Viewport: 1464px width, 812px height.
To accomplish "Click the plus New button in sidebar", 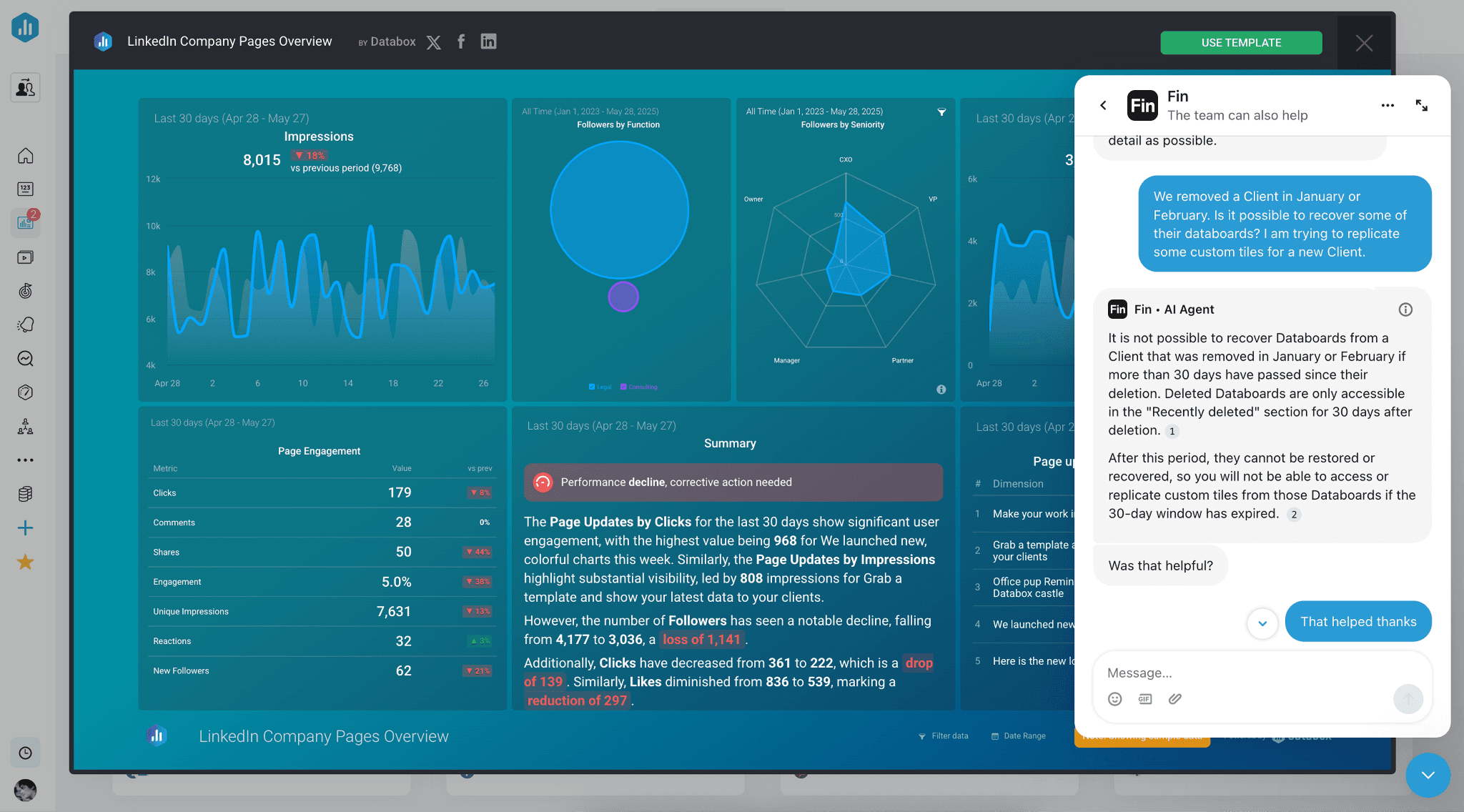I will [x=25, y=528].
